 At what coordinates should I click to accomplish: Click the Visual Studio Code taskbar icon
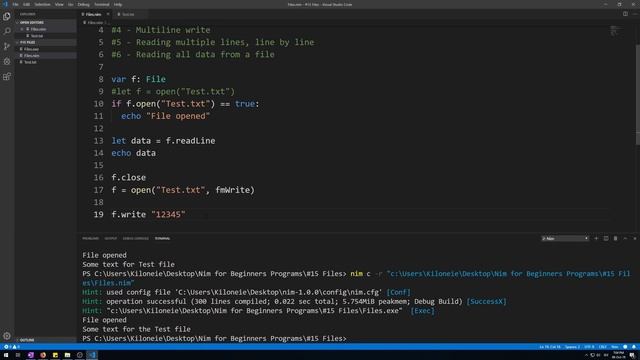click(x=92, y=355)
